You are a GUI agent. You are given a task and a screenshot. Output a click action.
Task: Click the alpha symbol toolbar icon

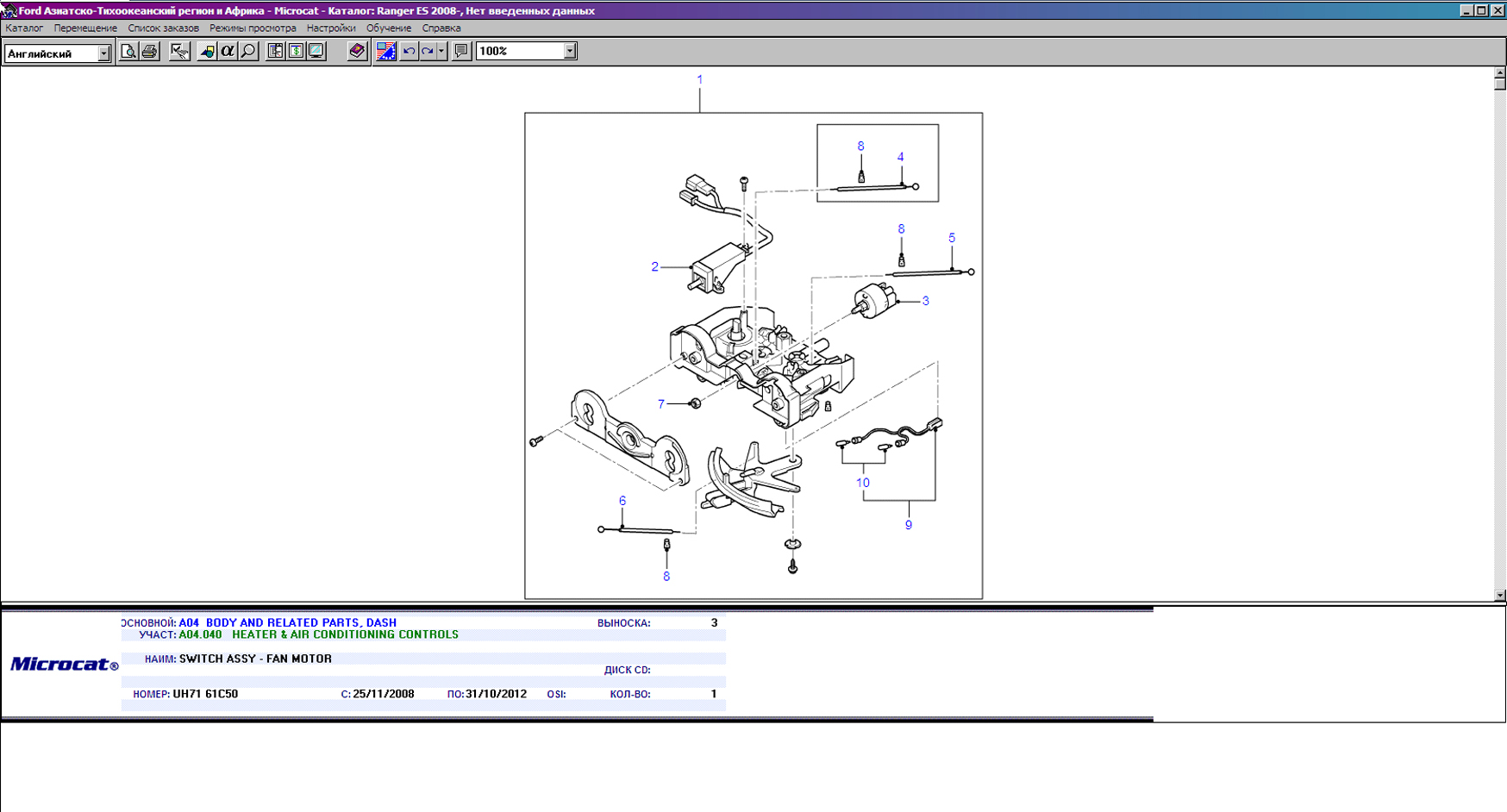(x=228, y=52)
